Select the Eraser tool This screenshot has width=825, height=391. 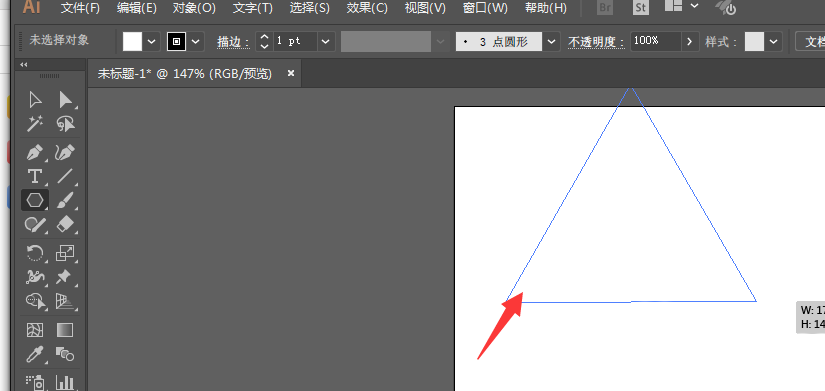(x=65, y=225)
